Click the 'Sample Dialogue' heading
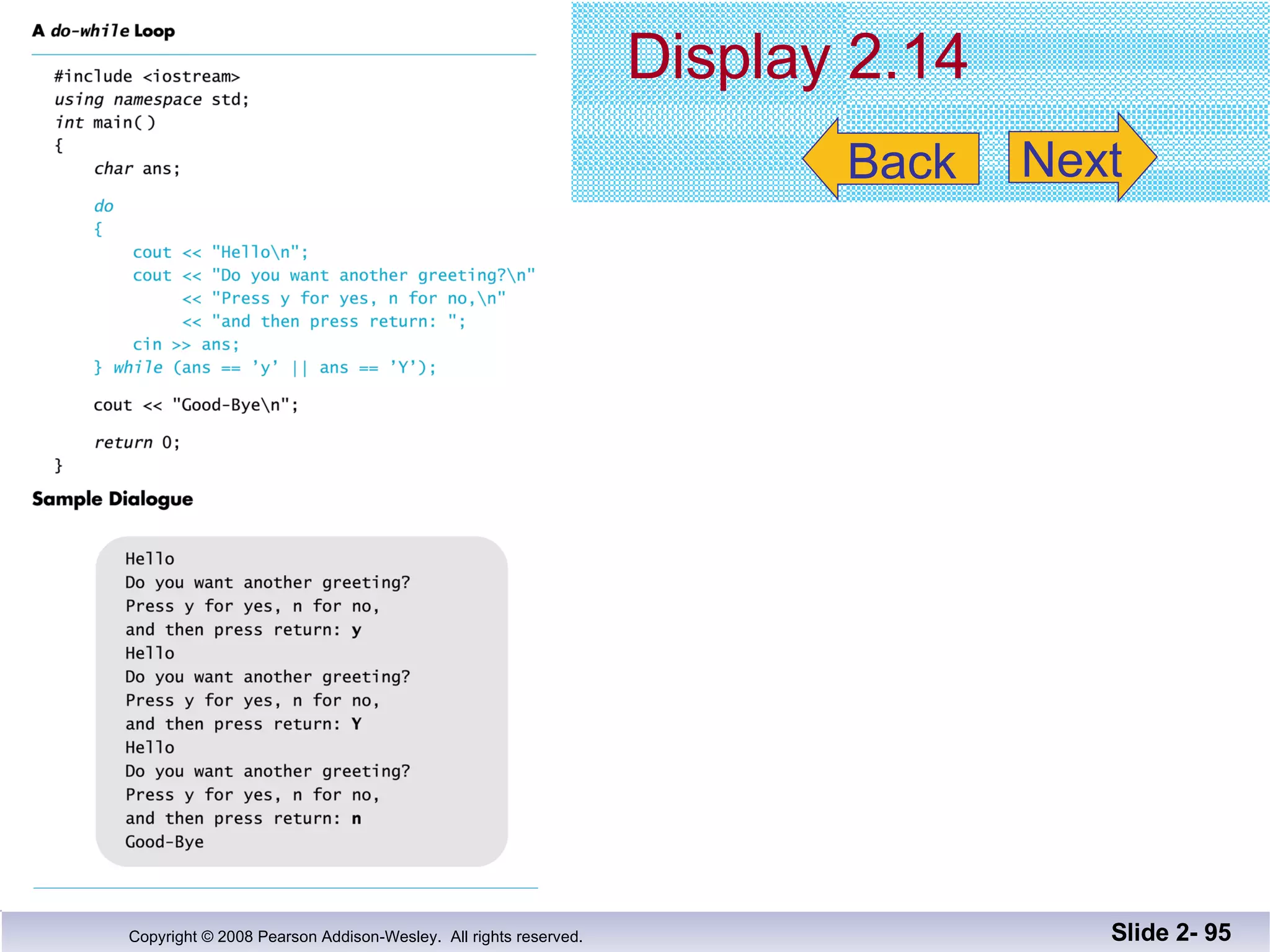Image resolution: width=1270 pixels, height=952 pixels. click(113, 500)
